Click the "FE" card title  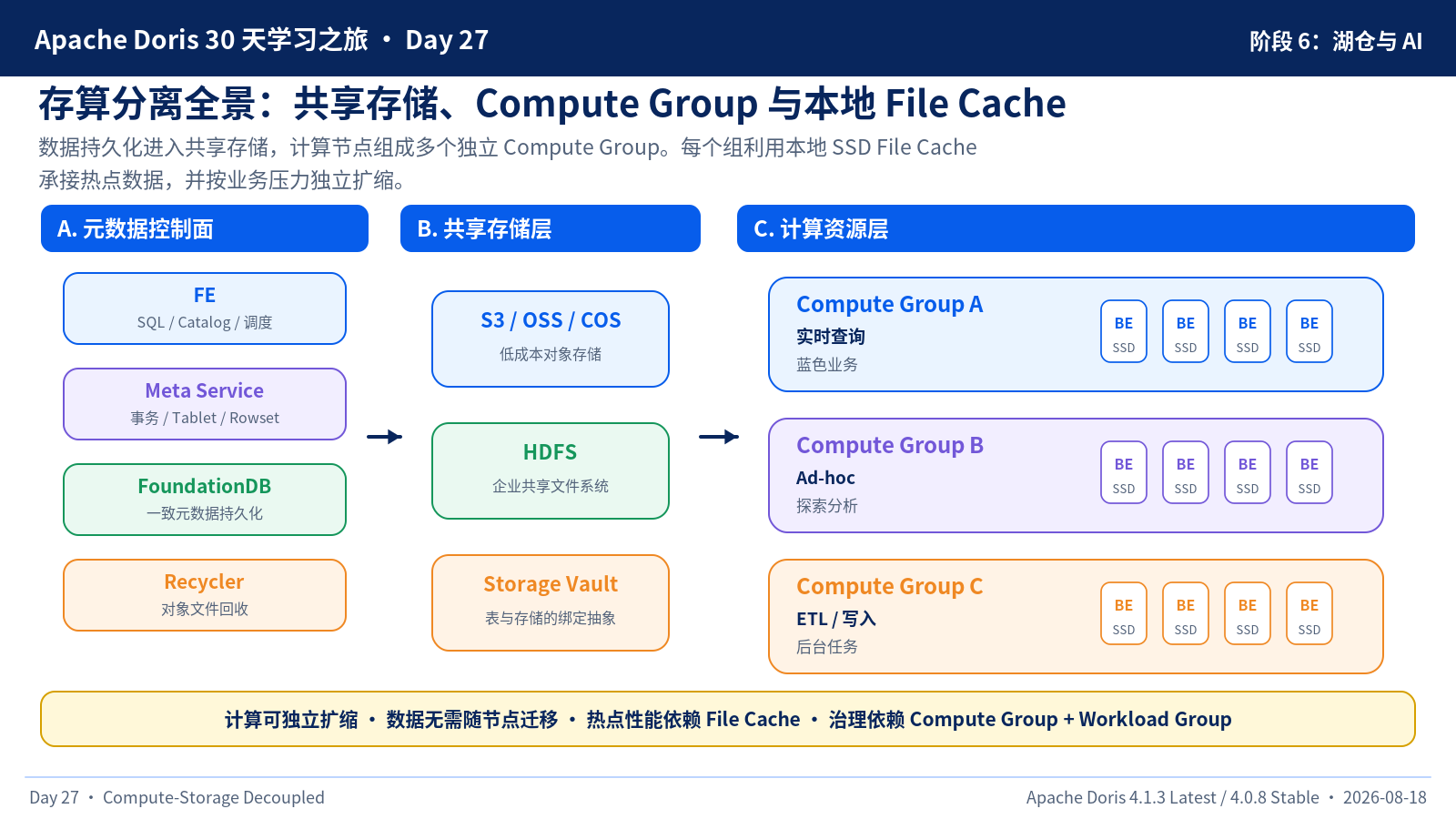click(x=205, y=295)
